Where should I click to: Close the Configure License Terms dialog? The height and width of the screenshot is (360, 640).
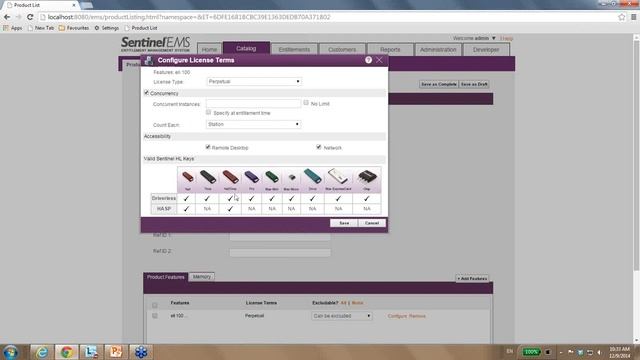379,60
